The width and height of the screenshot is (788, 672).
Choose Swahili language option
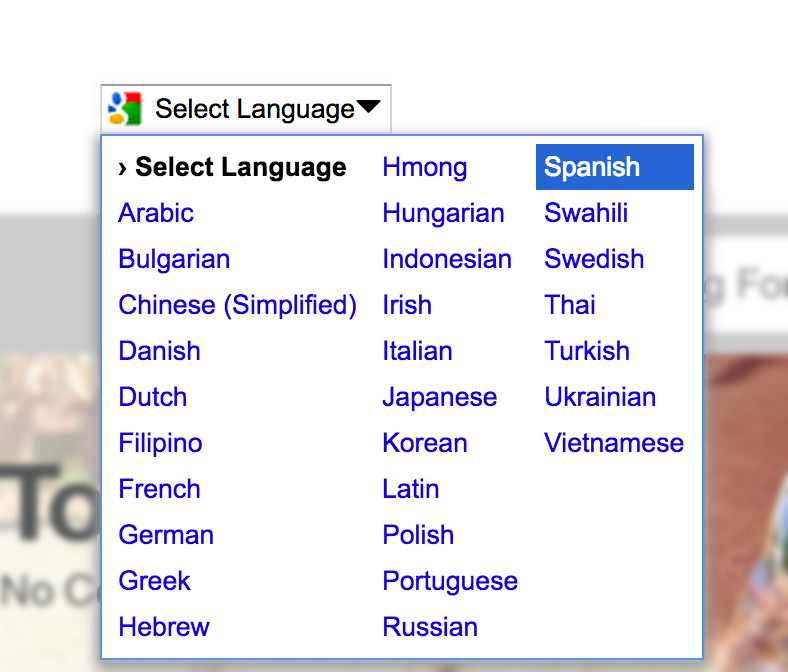[586, 213]
